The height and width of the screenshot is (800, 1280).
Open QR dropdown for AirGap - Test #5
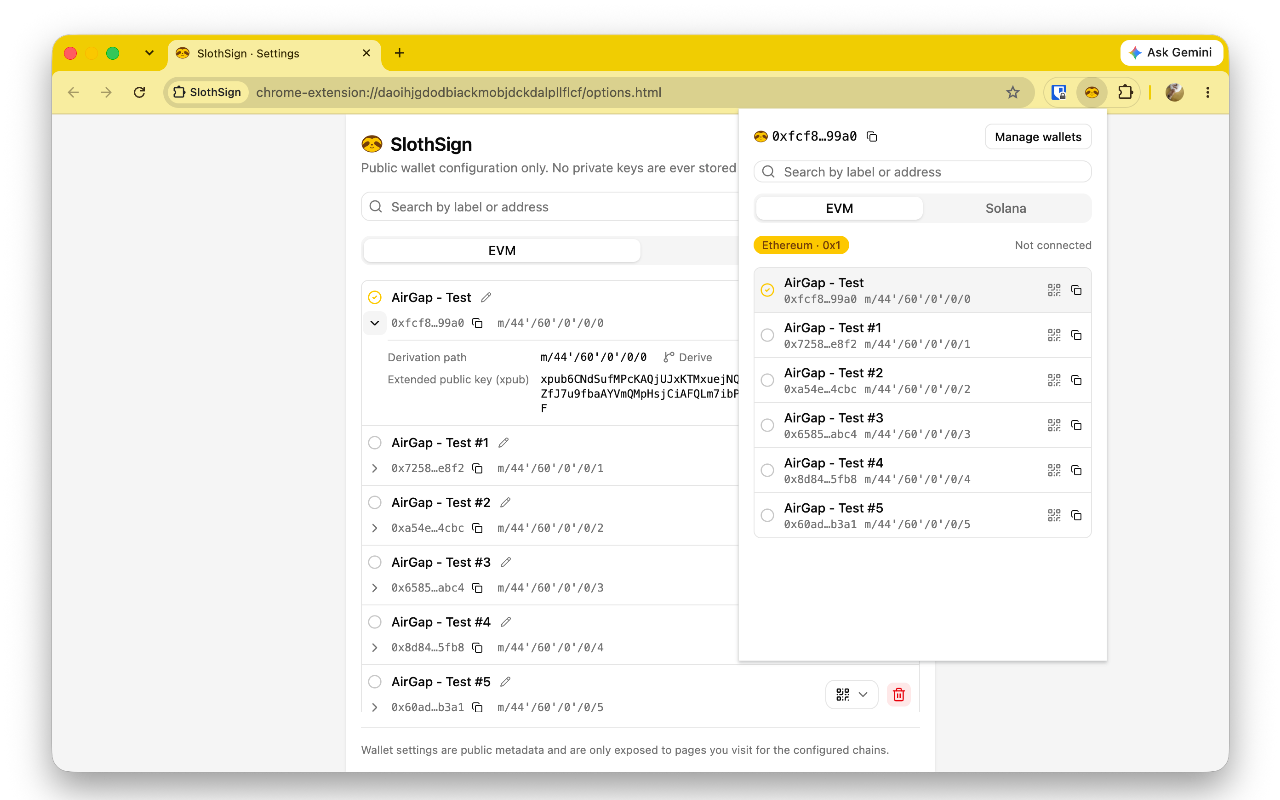coord(852,695)
